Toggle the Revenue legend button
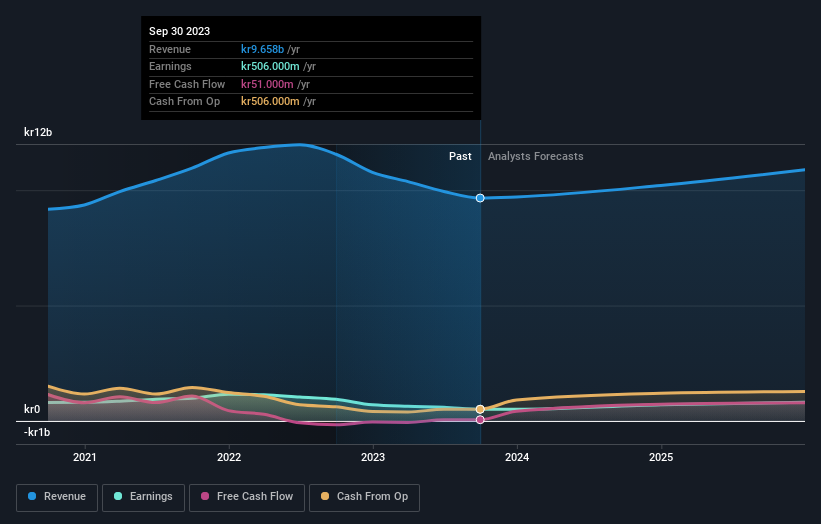 point(57,497)
